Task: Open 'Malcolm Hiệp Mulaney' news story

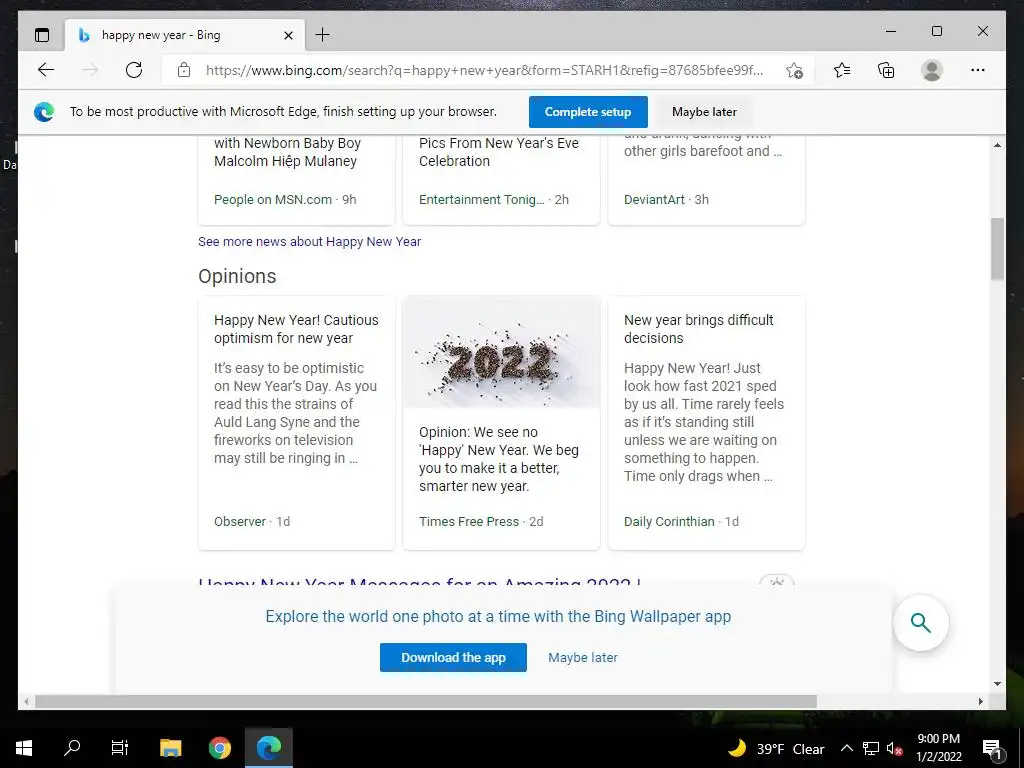Action: pos(287,152)
